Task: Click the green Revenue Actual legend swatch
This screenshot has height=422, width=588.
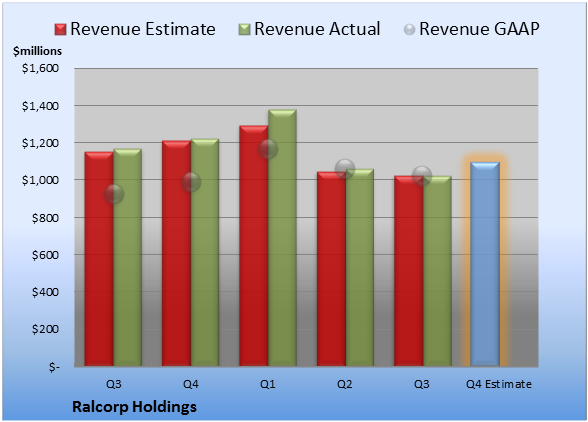Action: click(x=244, y=30)
